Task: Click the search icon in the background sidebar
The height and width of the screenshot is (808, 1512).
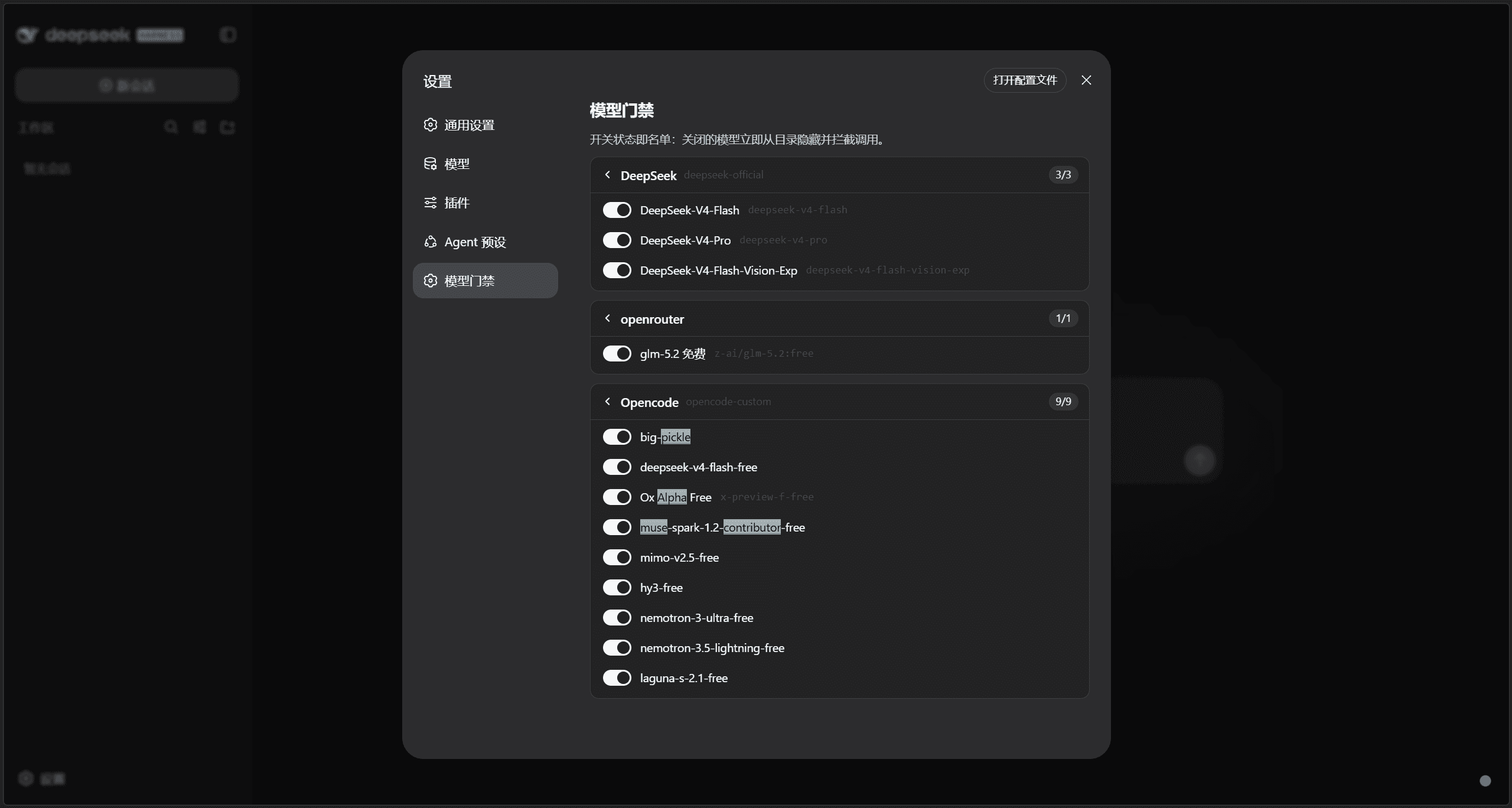Action: pos(171,127)
